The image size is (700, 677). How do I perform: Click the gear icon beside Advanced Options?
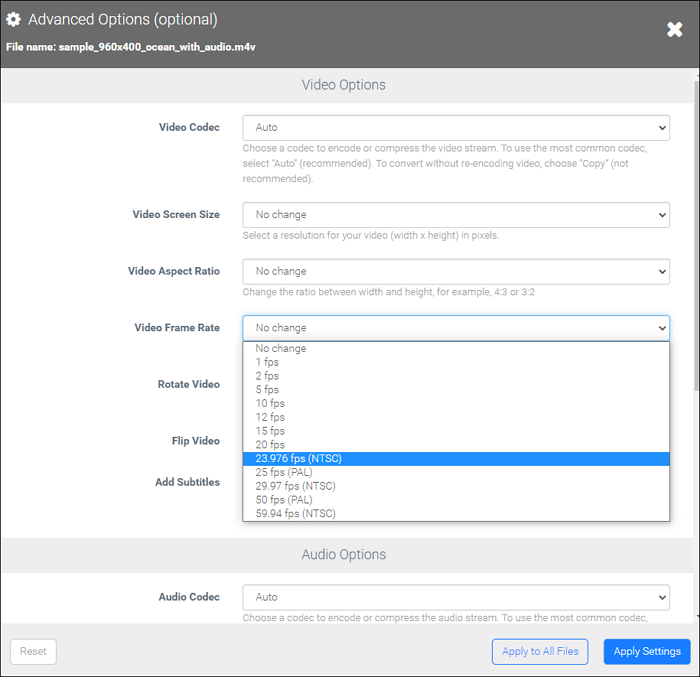14,20
